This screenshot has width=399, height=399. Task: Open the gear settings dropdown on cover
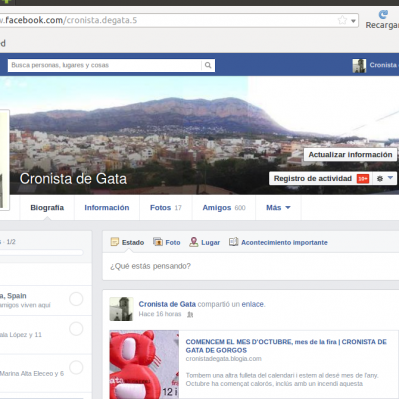tap(384, 179)
